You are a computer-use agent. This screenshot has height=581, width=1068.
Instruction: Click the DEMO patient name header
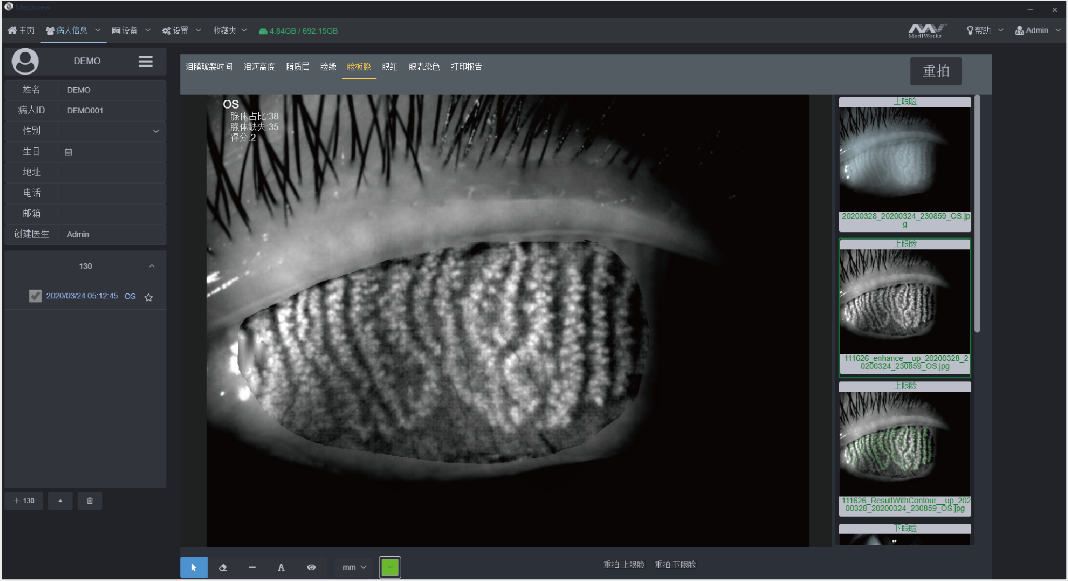pyautogui.click(x=87, y=61)
